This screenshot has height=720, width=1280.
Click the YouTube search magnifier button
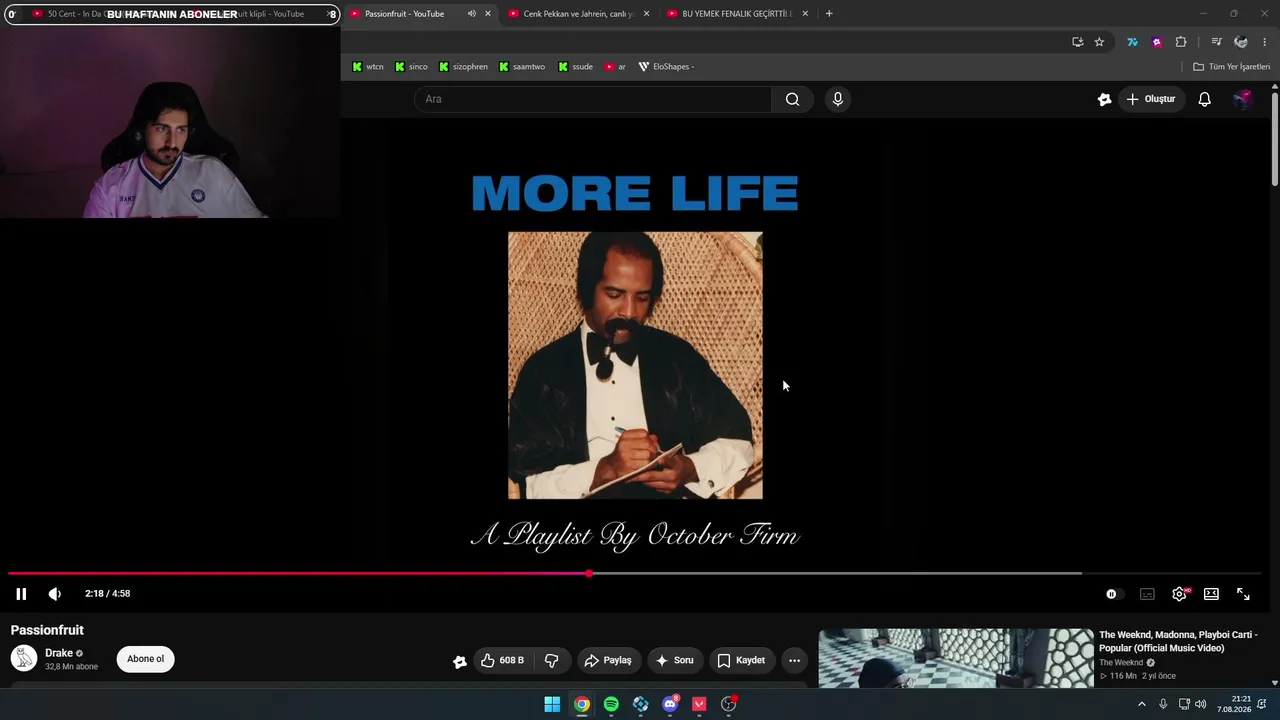coord(792,99)
